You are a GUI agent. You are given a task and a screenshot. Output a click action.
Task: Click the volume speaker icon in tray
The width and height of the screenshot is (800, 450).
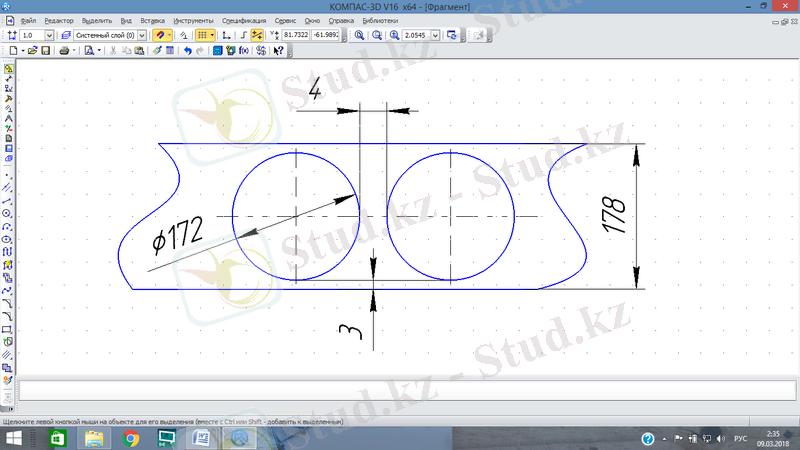pos(720,439)
